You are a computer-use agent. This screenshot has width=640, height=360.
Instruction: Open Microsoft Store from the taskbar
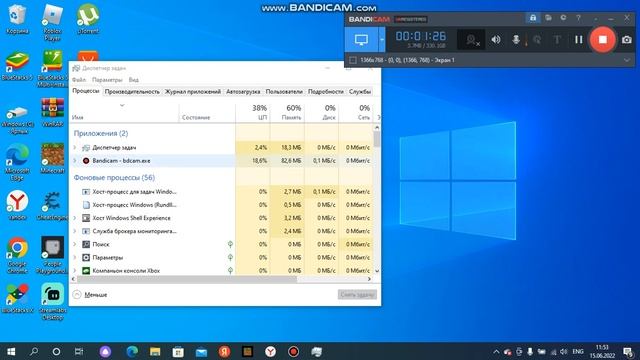pos(178,351)
